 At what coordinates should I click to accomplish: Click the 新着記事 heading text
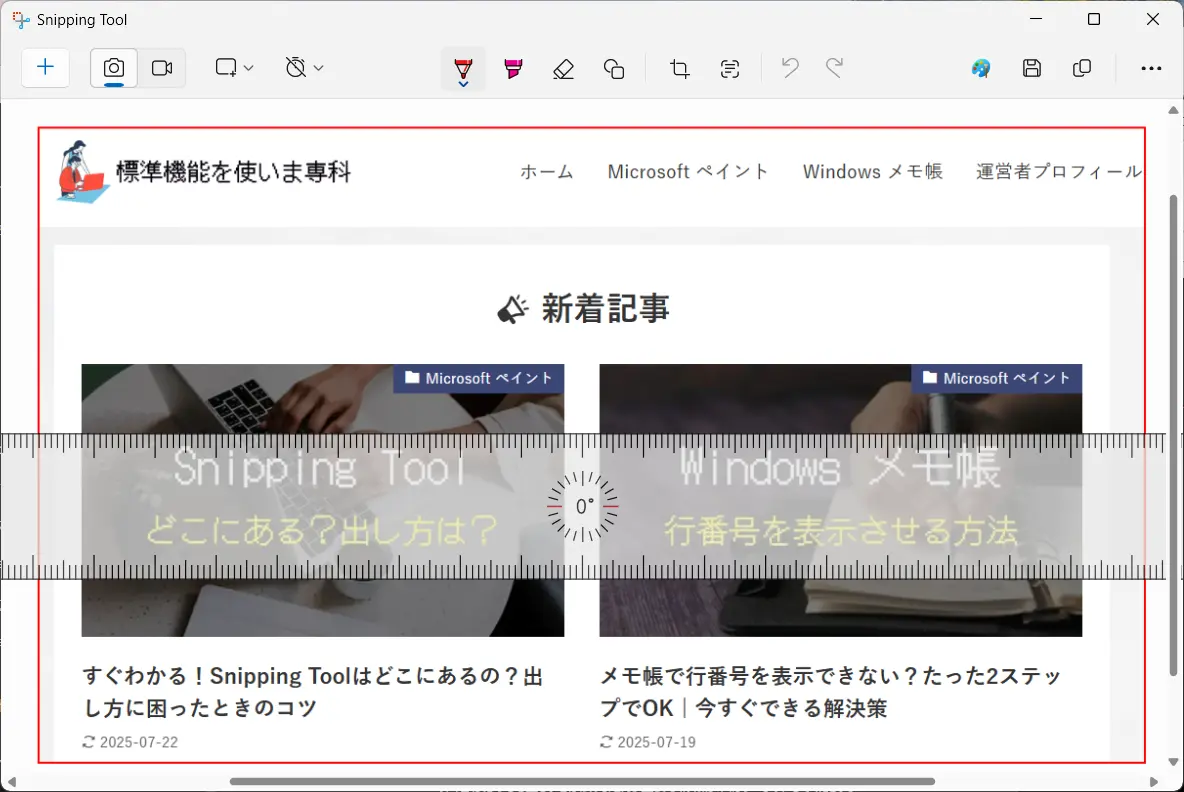[x=606, y=309]
